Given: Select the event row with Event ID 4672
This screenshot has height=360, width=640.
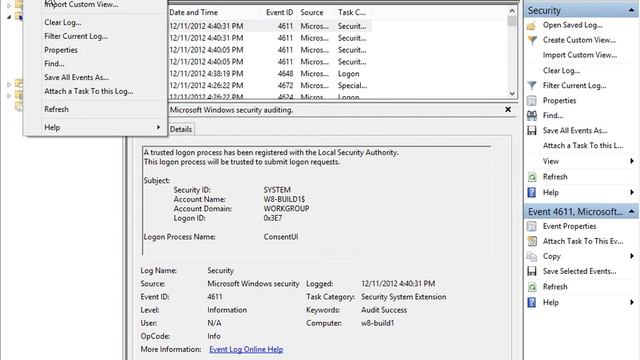Looking at the screenshot, I should 269,86.
